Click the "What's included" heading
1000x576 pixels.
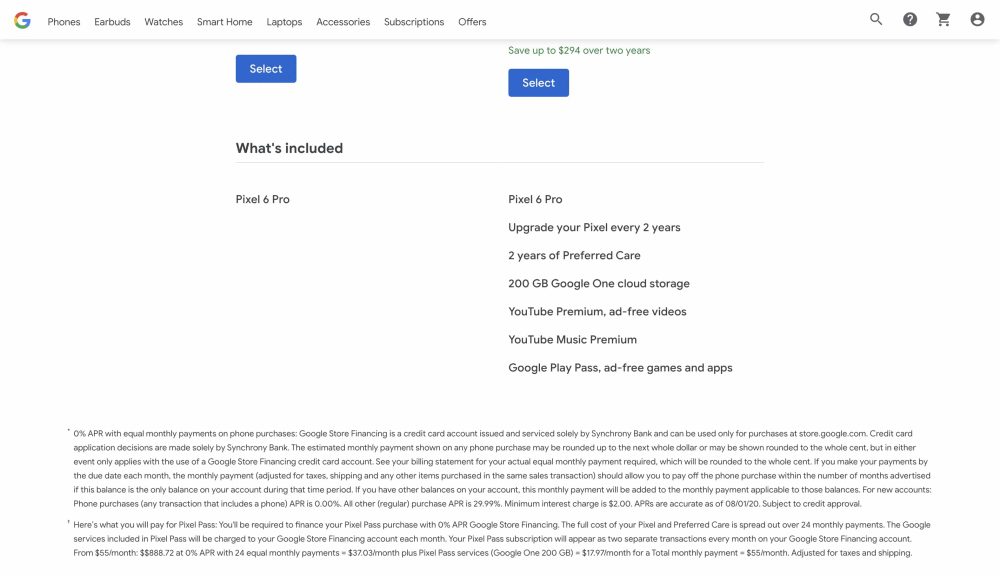(289, 148)
